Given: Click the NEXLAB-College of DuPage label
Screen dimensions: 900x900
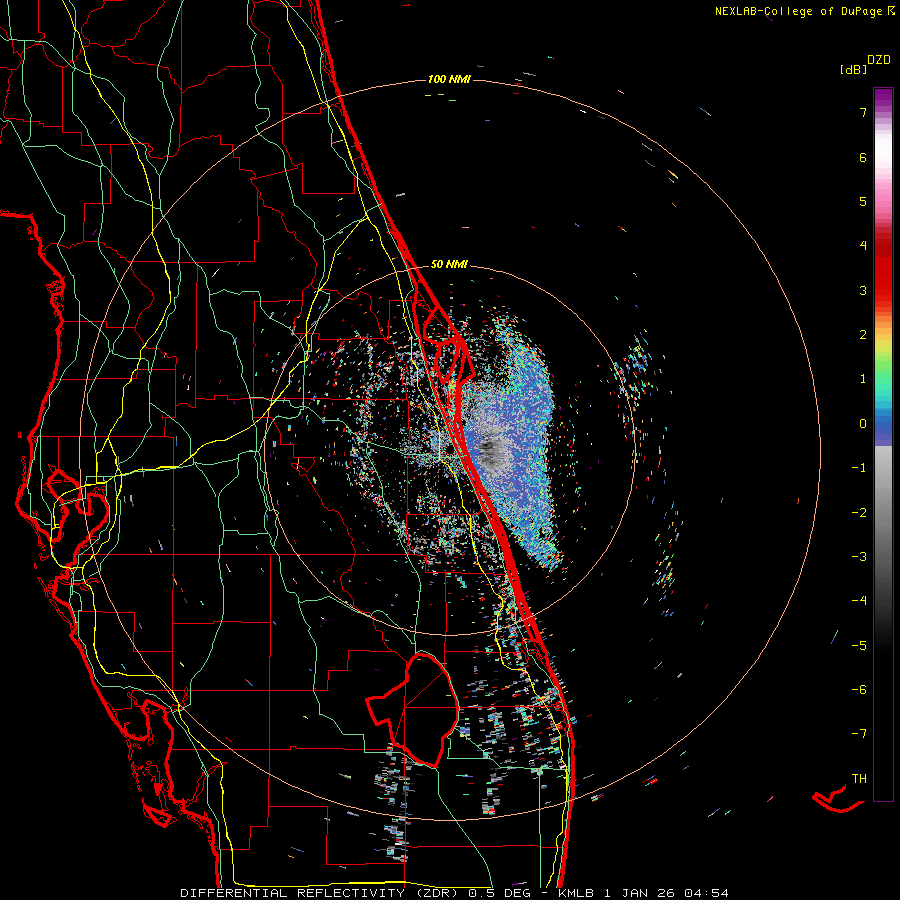Looking at the screenshot, I should (x=804, y=11).
